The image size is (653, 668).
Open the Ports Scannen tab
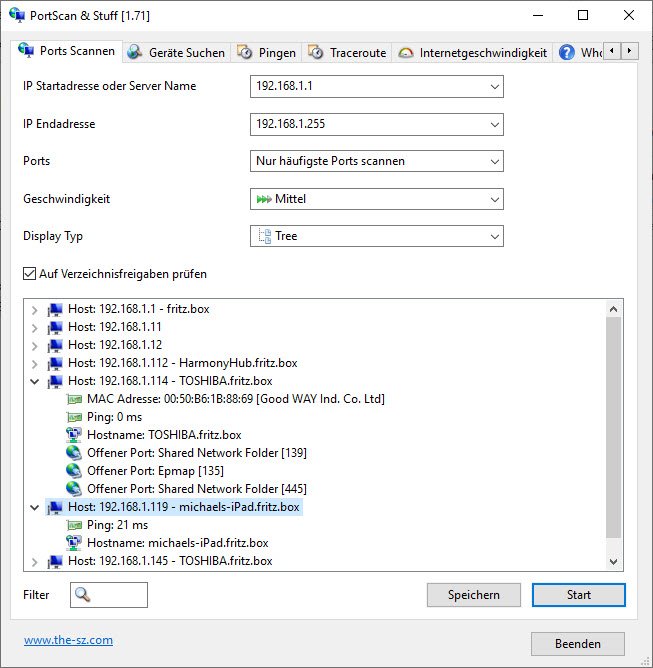67,51
